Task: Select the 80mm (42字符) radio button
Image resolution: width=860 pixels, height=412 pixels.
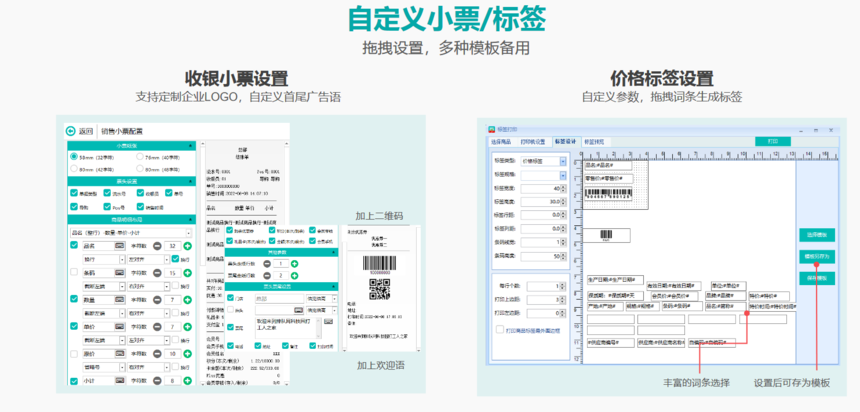Action: (74, 169)
